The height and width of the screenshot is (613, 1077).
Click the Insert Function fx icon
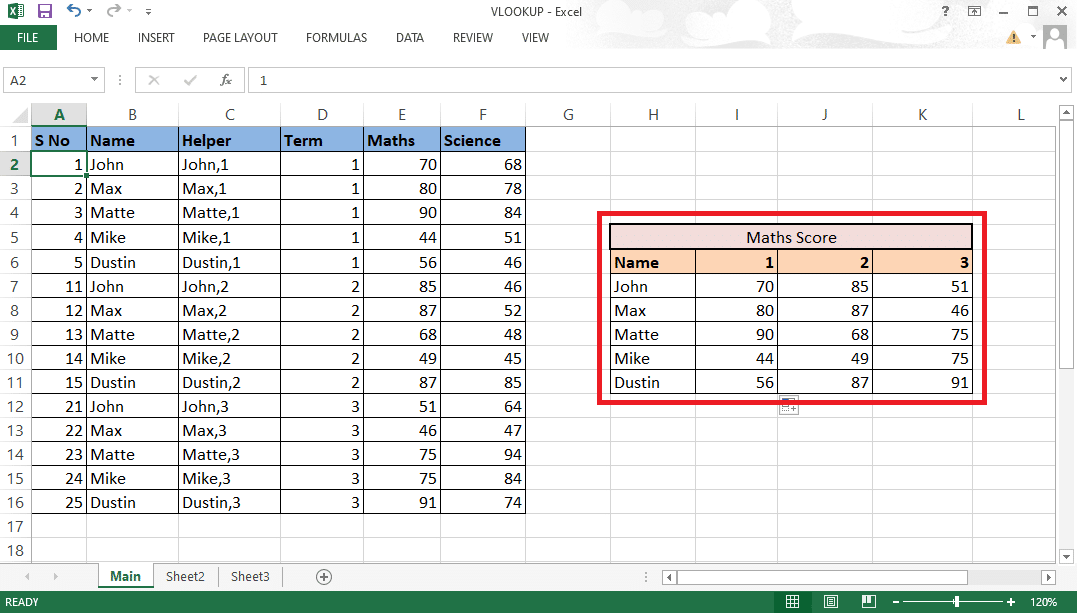coord(226,80)
